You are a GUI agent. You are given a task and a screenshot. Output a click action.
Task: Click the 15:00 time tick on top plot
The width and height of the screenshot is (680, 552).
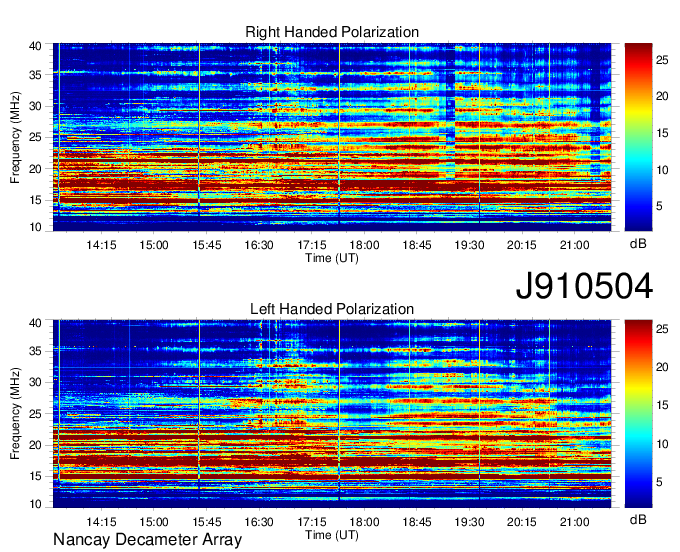pos(154,245)
